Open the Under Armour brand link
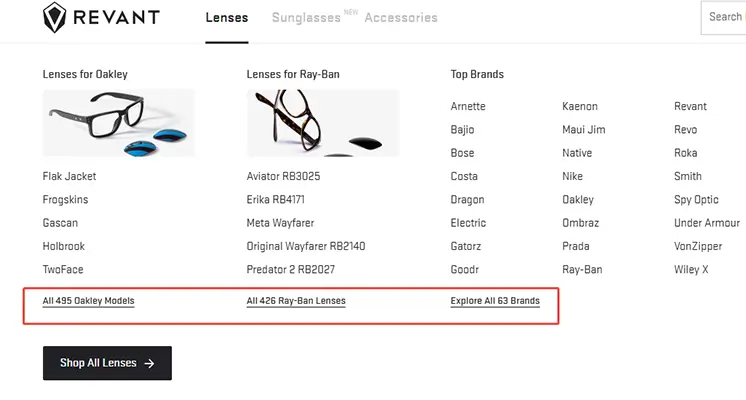Image resolution: width=746 pixels, height=400 pixels. click(707, 223)
